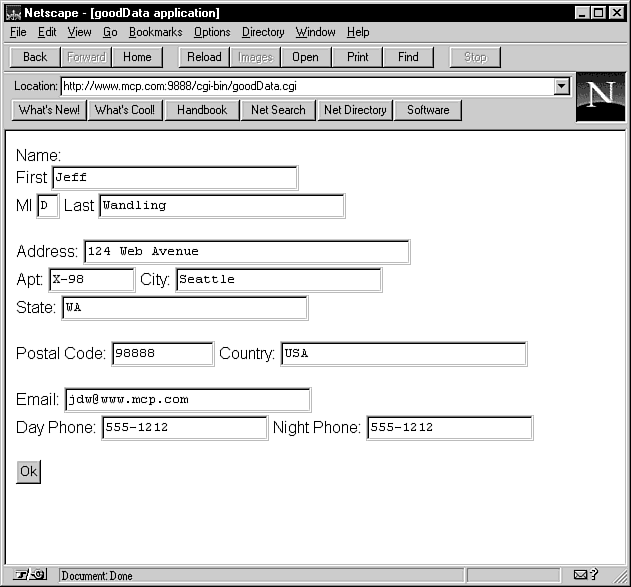Image resolution: width=631 pixels, height=587 pixels.
Task: Click the First name input field
Action: coord(174,178)
